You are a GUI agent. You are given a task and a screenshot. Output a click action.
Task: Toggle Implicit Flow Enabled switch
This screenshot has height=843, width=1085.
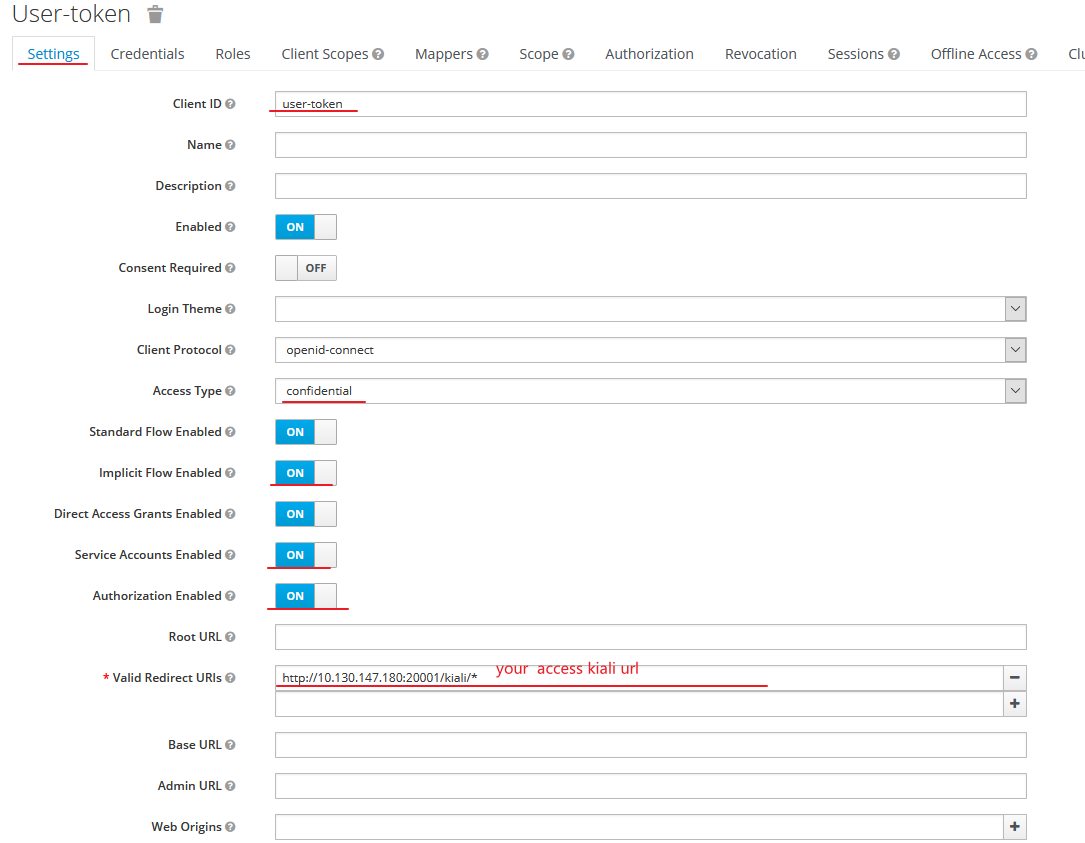(306, 473)
